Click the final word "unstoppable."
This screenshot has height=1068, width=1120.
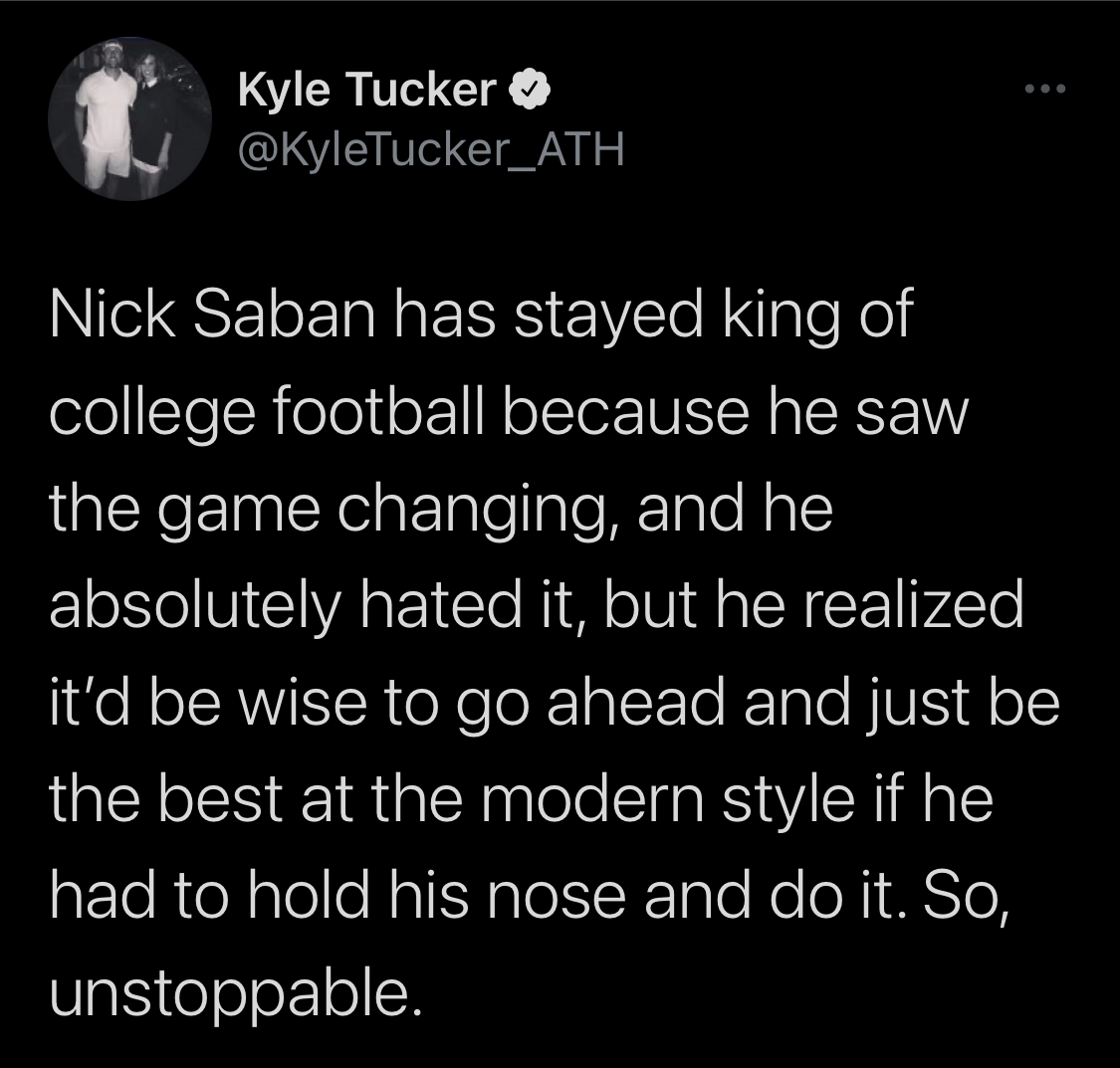[x=229, y=990]
